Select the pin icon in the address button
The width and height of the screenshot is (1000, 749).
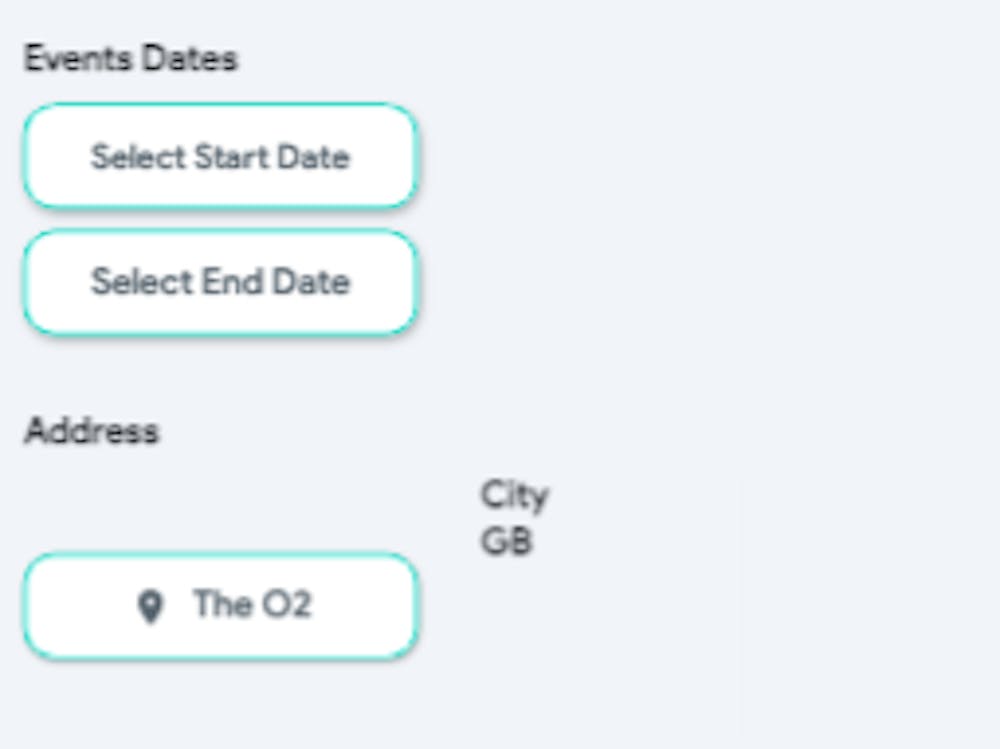click(x=150, y=606)
